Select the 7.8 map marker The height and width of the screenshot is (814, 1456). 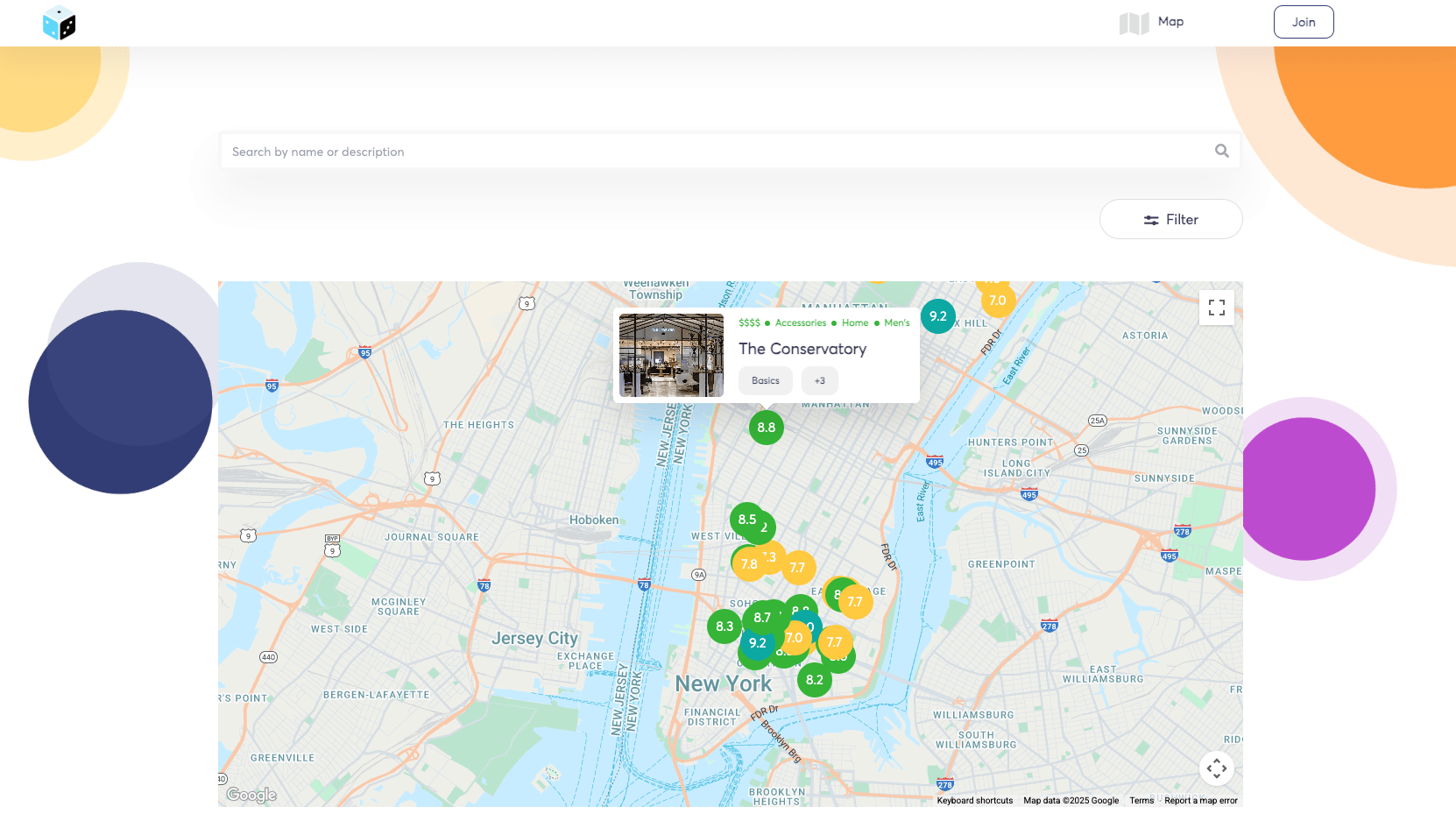[x=749, y=564]
